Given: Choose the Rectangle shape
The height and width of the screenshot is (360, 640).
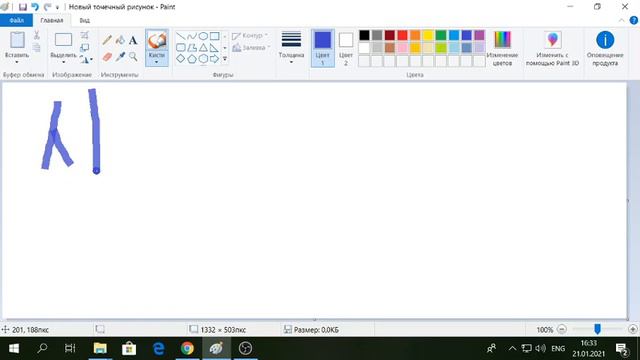Looking at the screenshot, I should pyautogui.click(x=215, y=36).
